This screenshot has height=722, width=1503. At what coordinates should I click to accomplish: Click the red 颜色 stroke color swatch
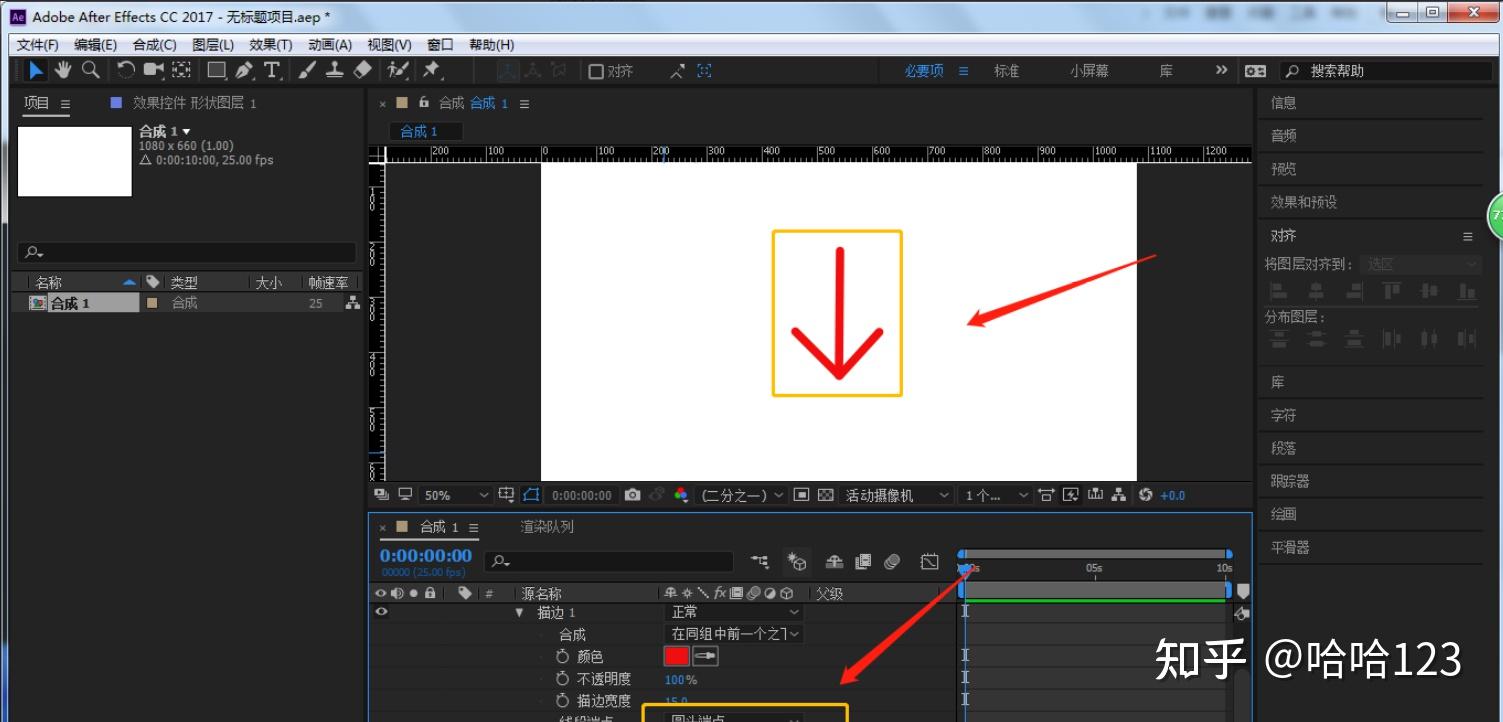click(677, 656)
